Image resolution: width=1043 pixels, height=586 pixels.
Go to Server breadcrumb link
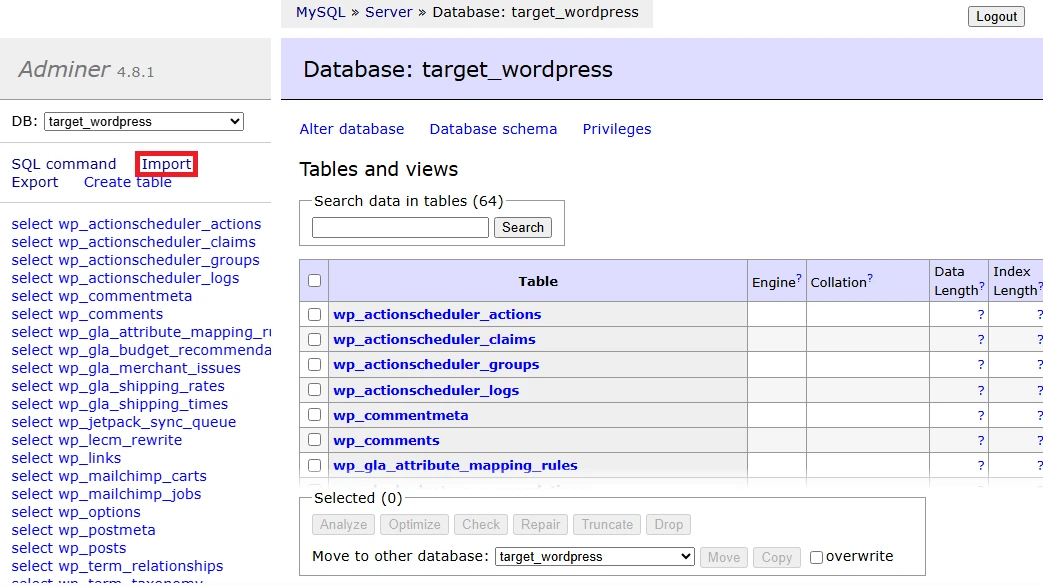click(x=388, y=12)
